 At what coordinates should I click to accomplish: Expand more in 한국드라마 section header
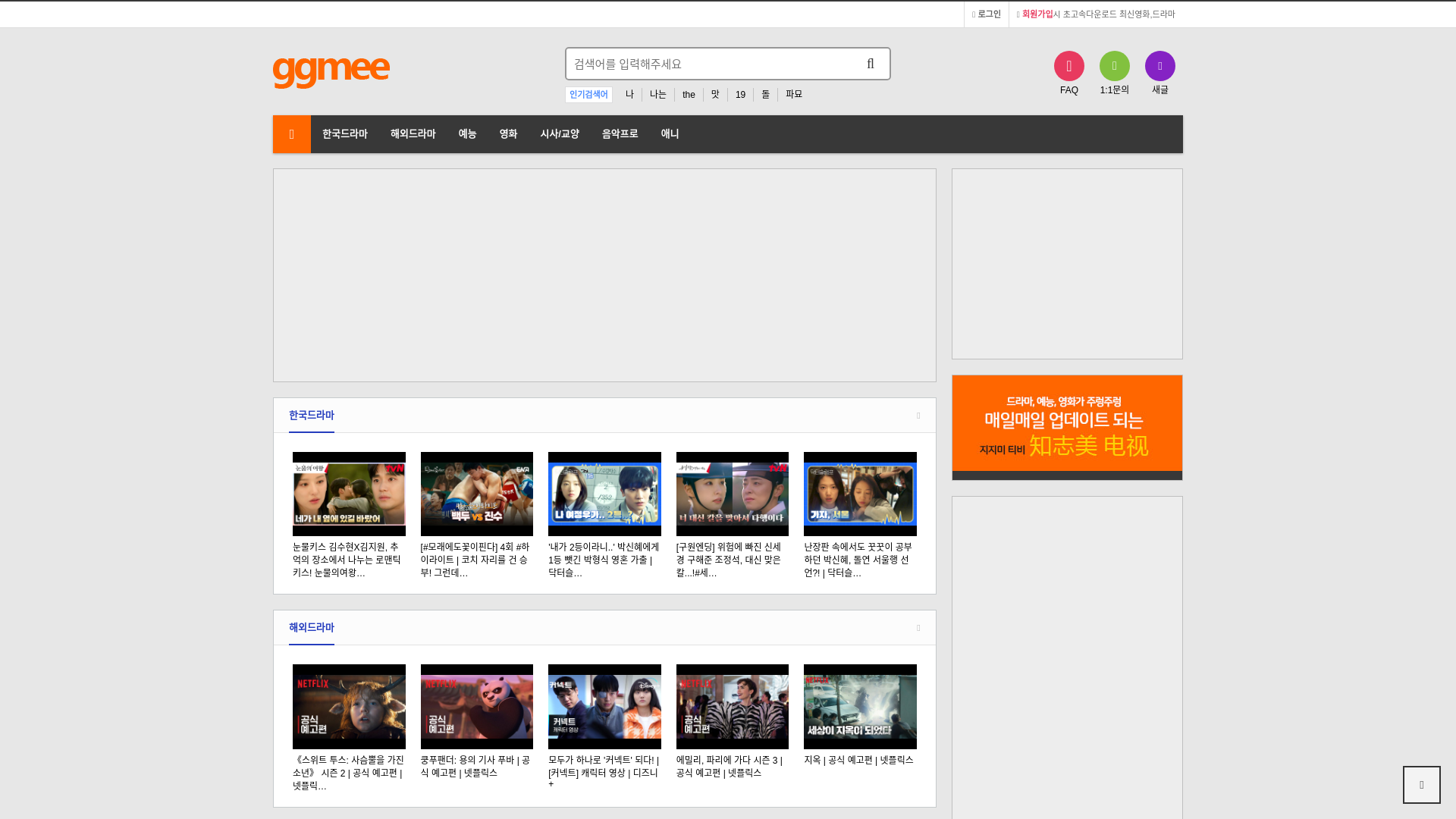[918, 416]
